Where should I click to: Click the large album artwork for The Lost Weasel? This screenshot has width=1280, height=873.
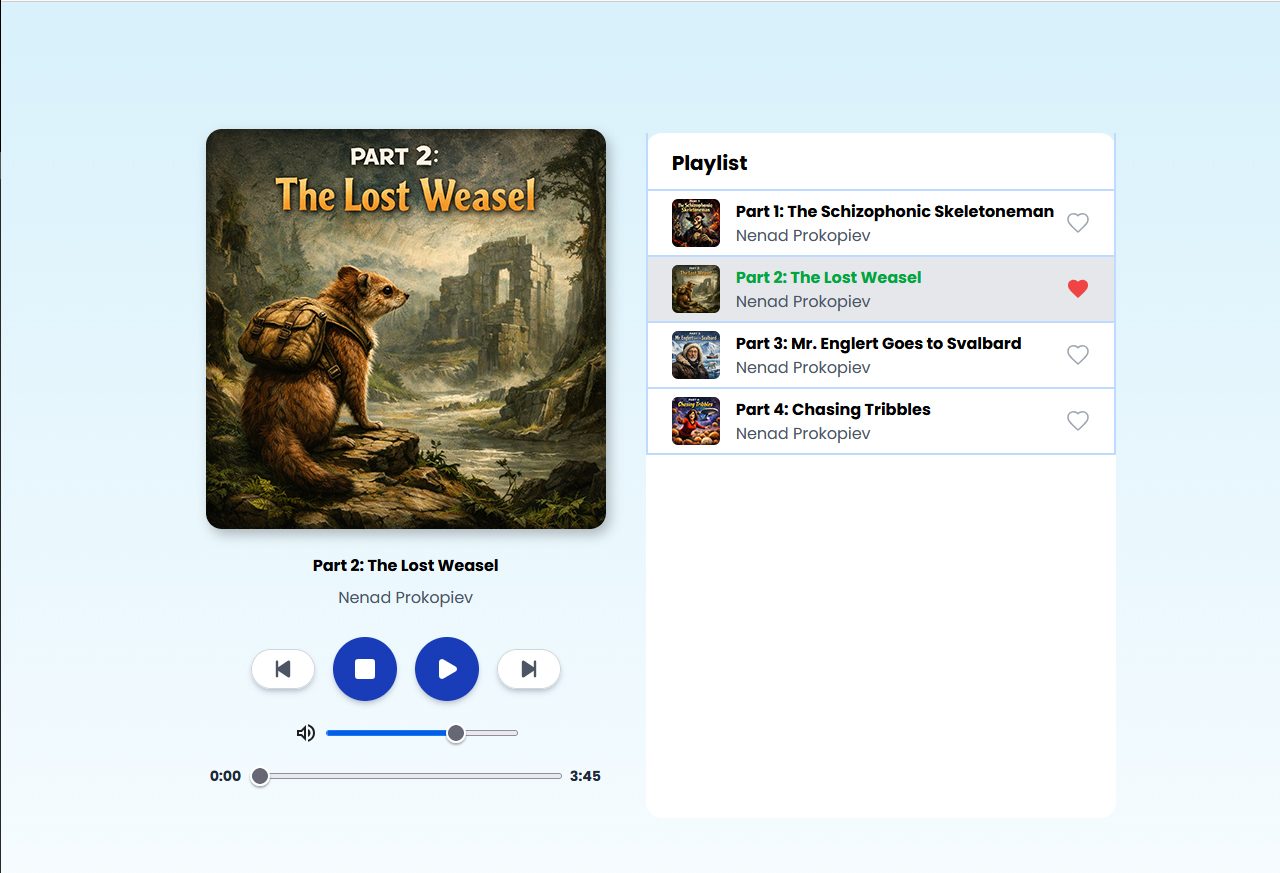pyautogui.click(x=405, y=328)
